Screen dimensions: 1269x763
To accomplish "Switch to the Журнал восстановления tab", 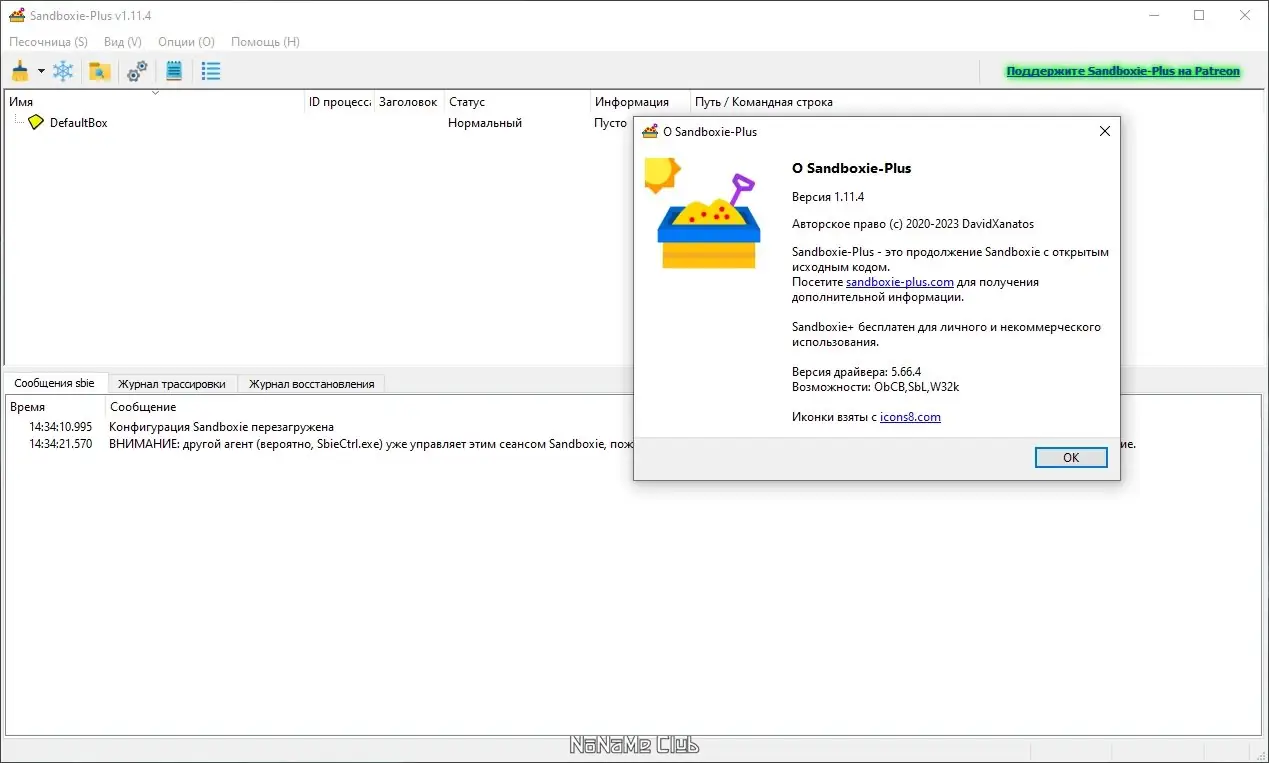I will pyautogui.click(x=312, y=384).
